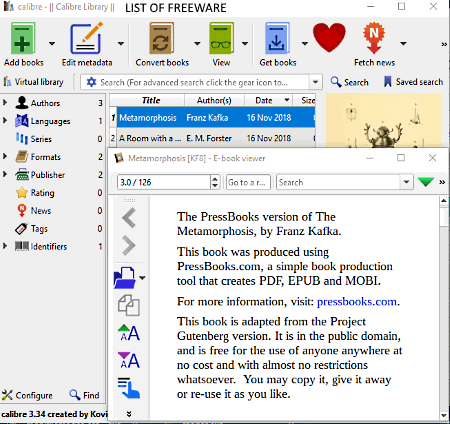Click the Decrease font size icon

pos(129,360)
